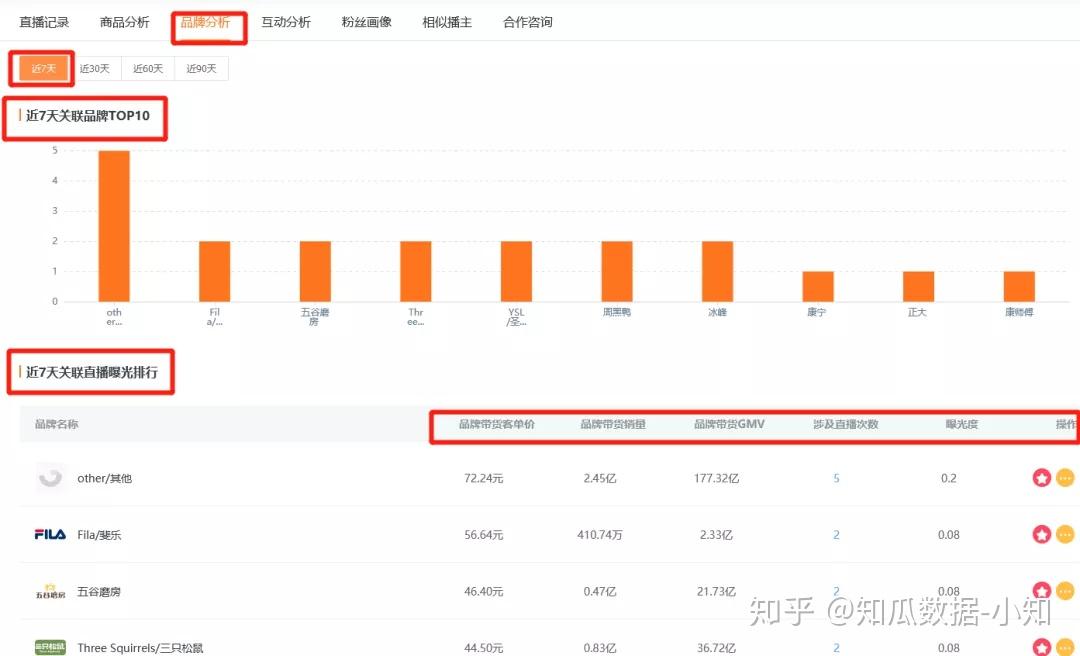Click the 0.83亿 sales cell
The image size is (1080, 656).
(600, 648)
